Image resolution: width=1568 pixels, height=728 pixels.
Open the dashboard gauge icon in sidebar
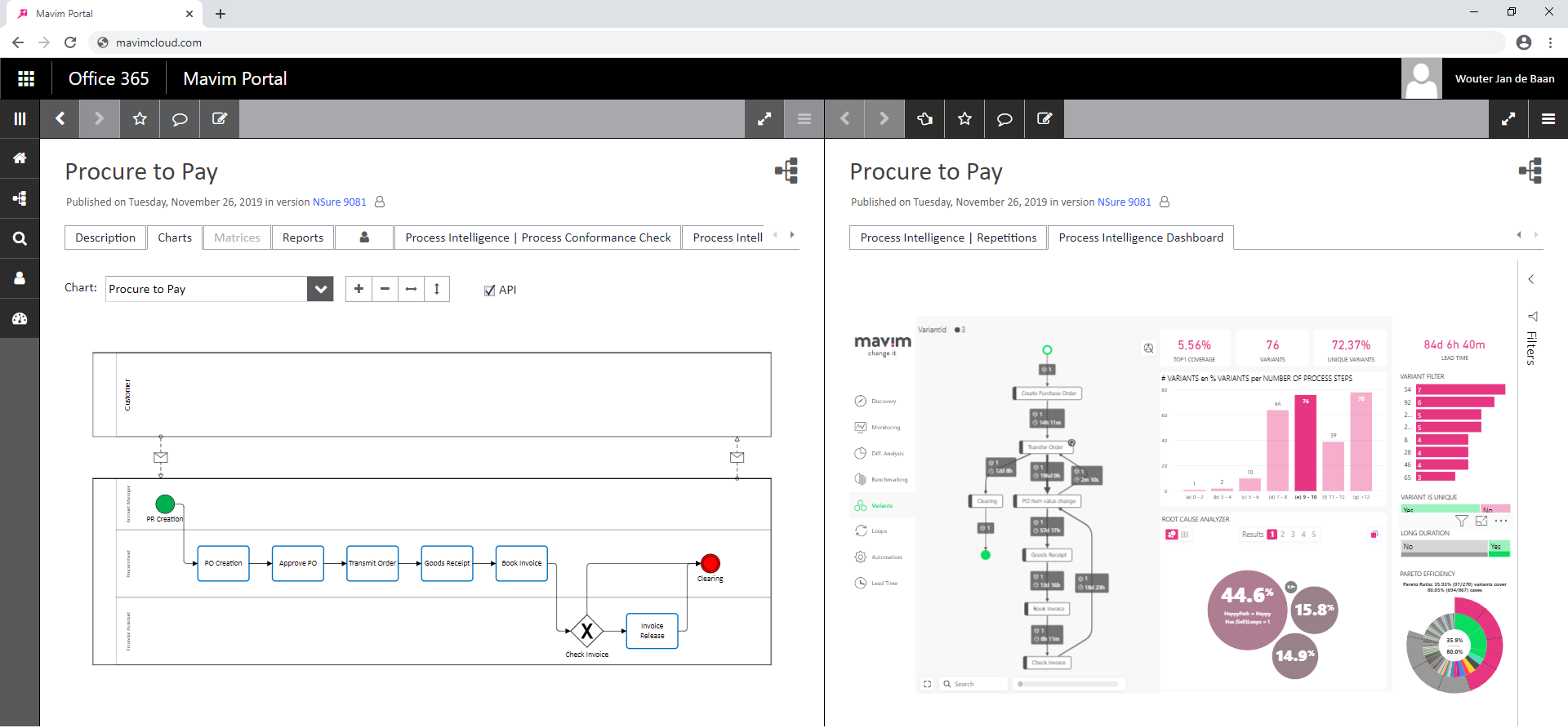coord(20,318)
